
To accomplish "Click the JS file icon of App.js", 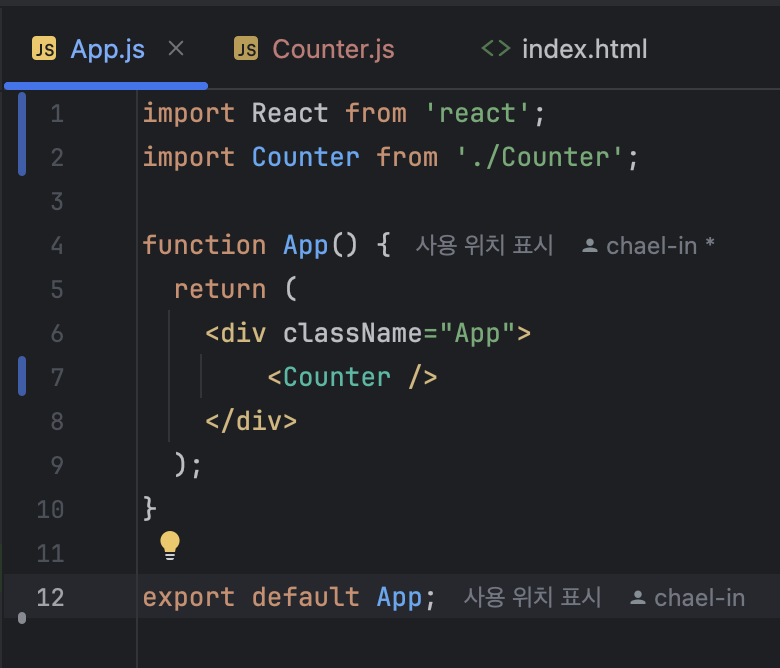I will (44, 48).
